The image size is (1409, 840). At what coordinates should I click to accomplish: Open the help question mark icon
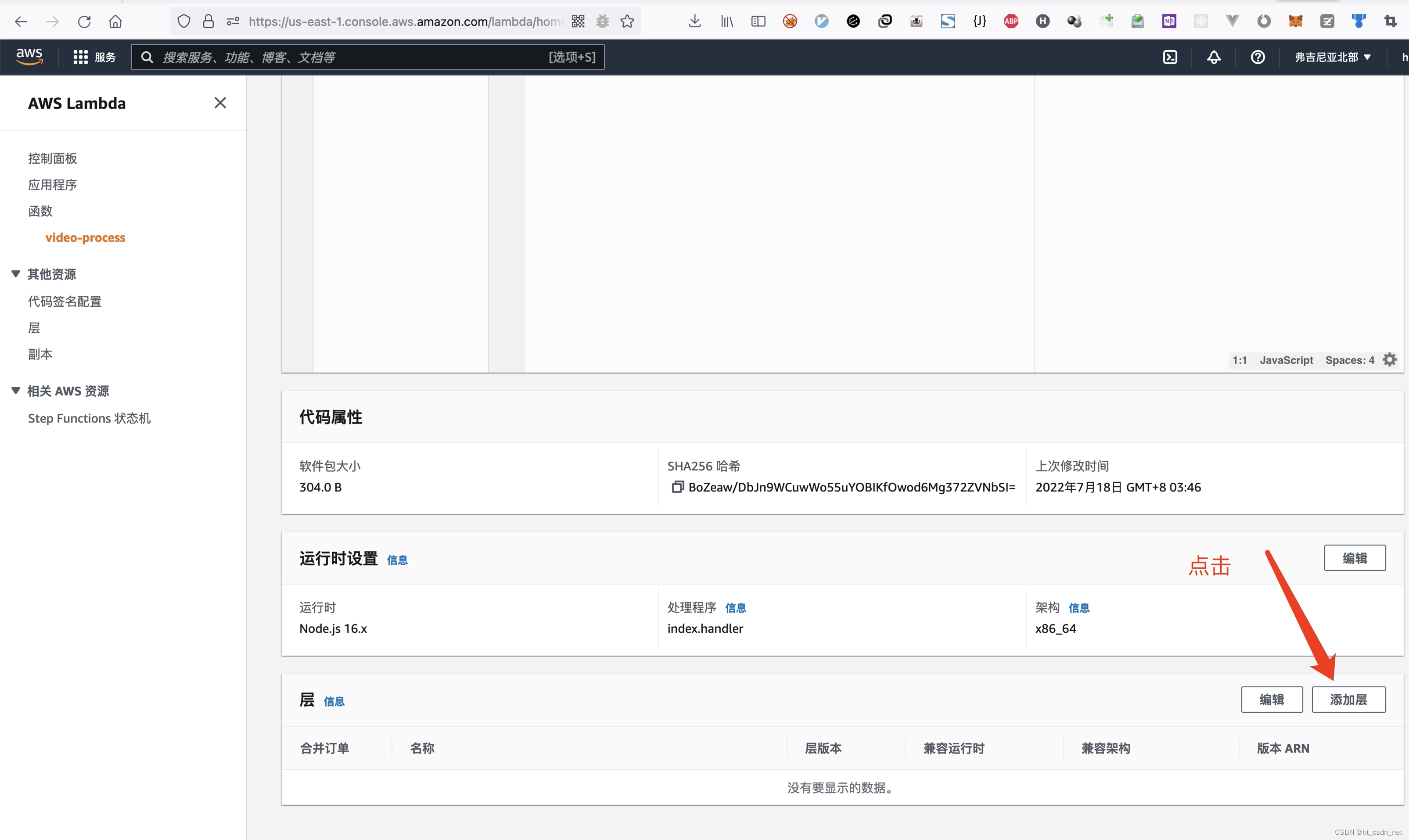(x=1257, y=57)
